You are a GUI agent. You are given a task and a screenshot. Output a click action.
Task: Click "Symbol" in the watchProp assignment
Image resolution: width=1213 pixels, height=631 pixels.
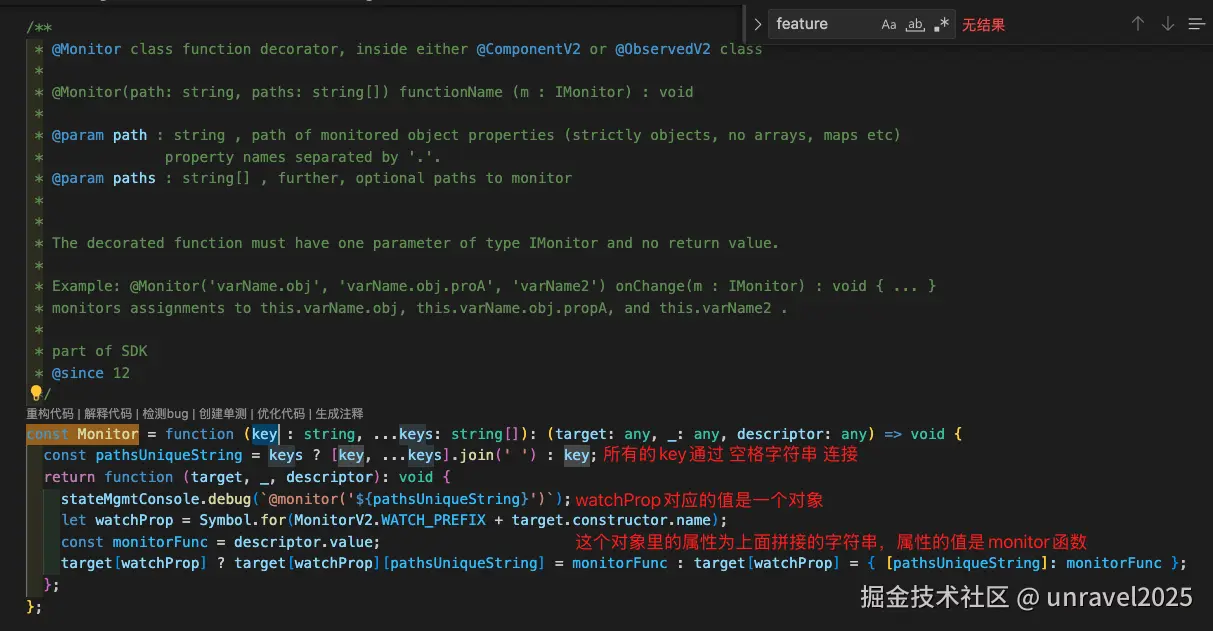225,520
